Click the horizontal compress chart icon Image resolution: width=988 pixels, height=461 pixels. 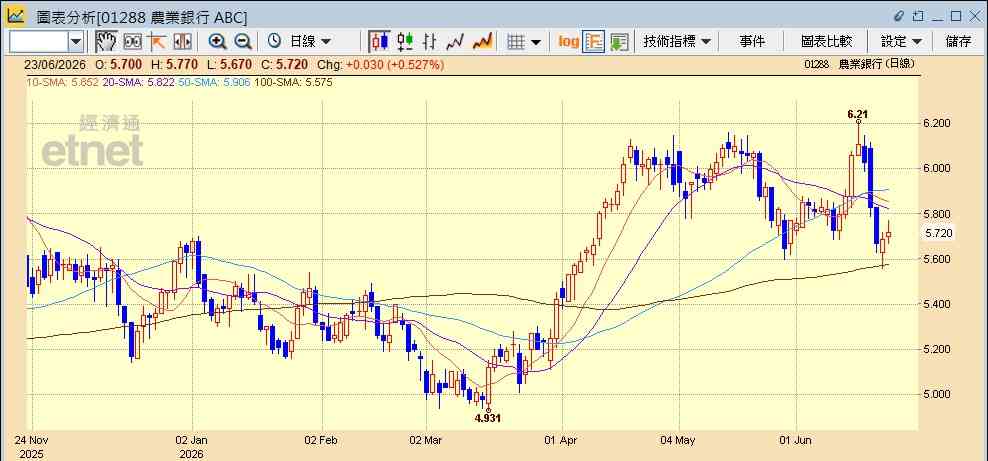182,42
